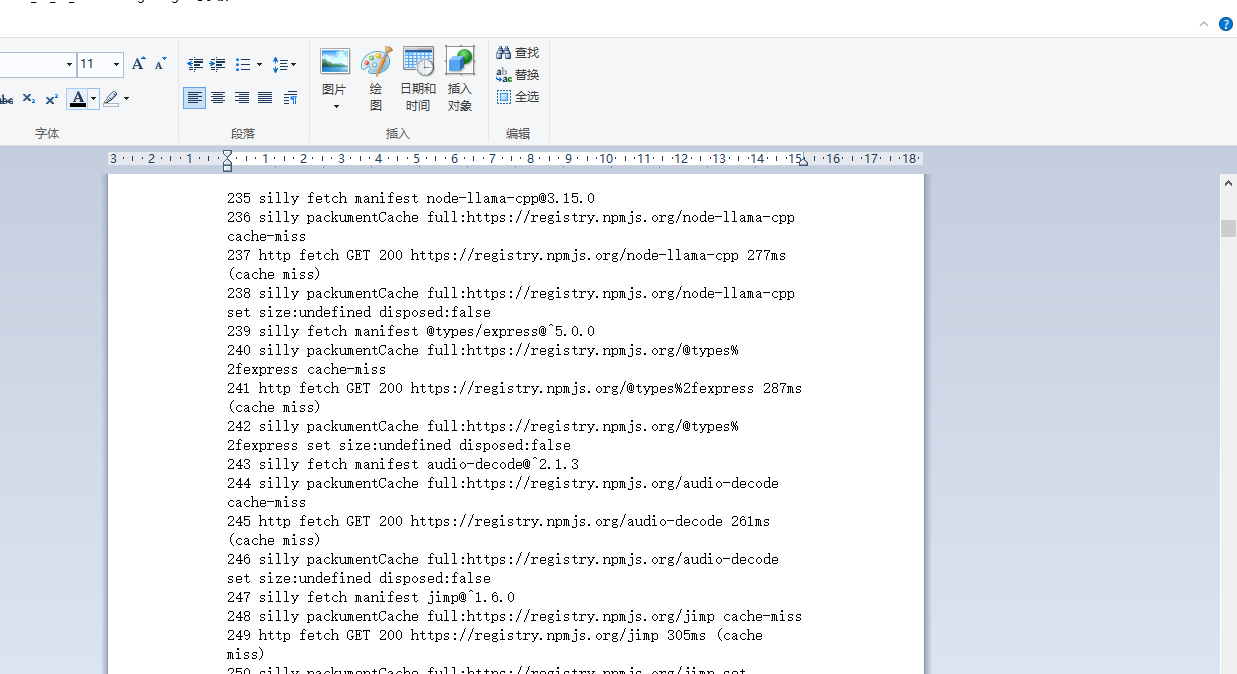Click the right indent marker on ruler
This screenshot has height=674, width=1237.
coord(803,162)
